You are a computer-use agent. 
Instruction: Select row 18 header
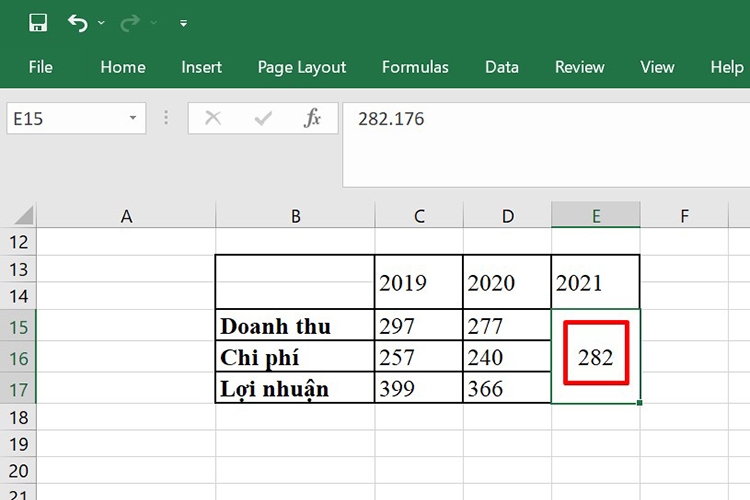click(18, 417)
